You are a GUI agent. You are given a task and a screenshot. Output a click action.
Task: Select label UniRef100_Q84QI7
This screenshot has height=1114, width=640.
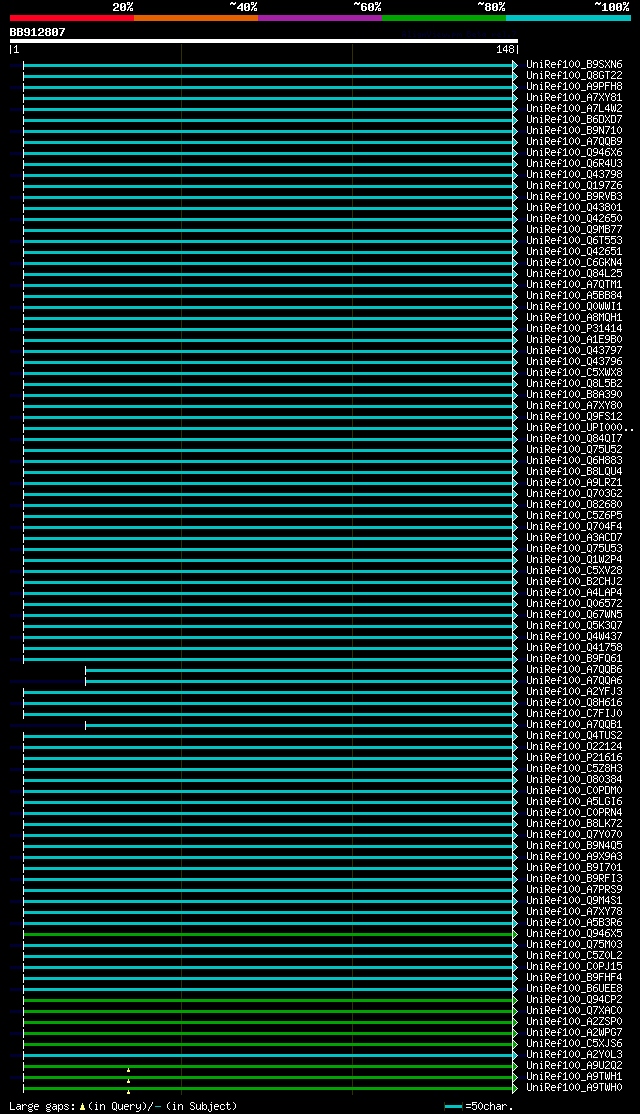[574, 438]
